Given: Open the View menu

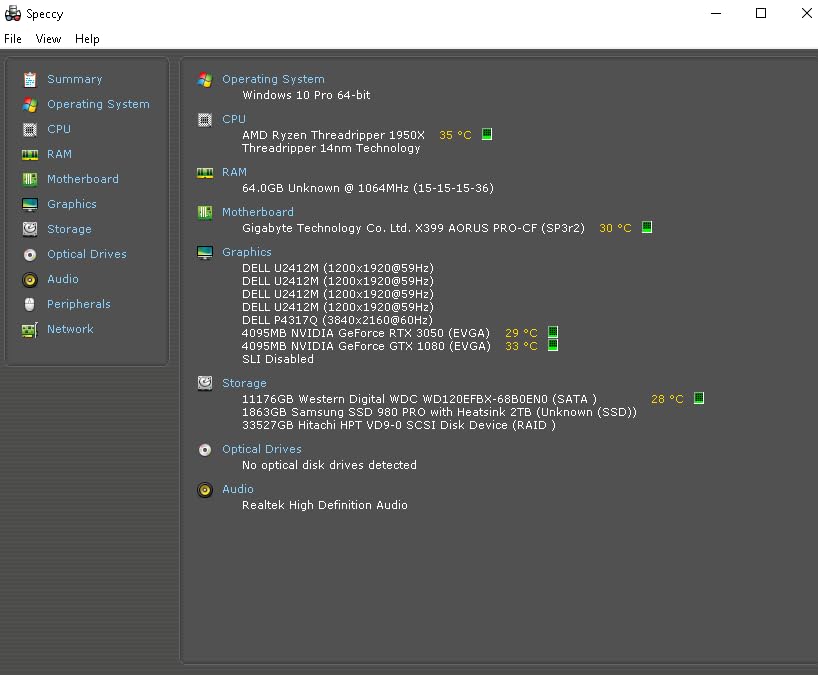Looking at the screenshot, I should click(49, 39).
